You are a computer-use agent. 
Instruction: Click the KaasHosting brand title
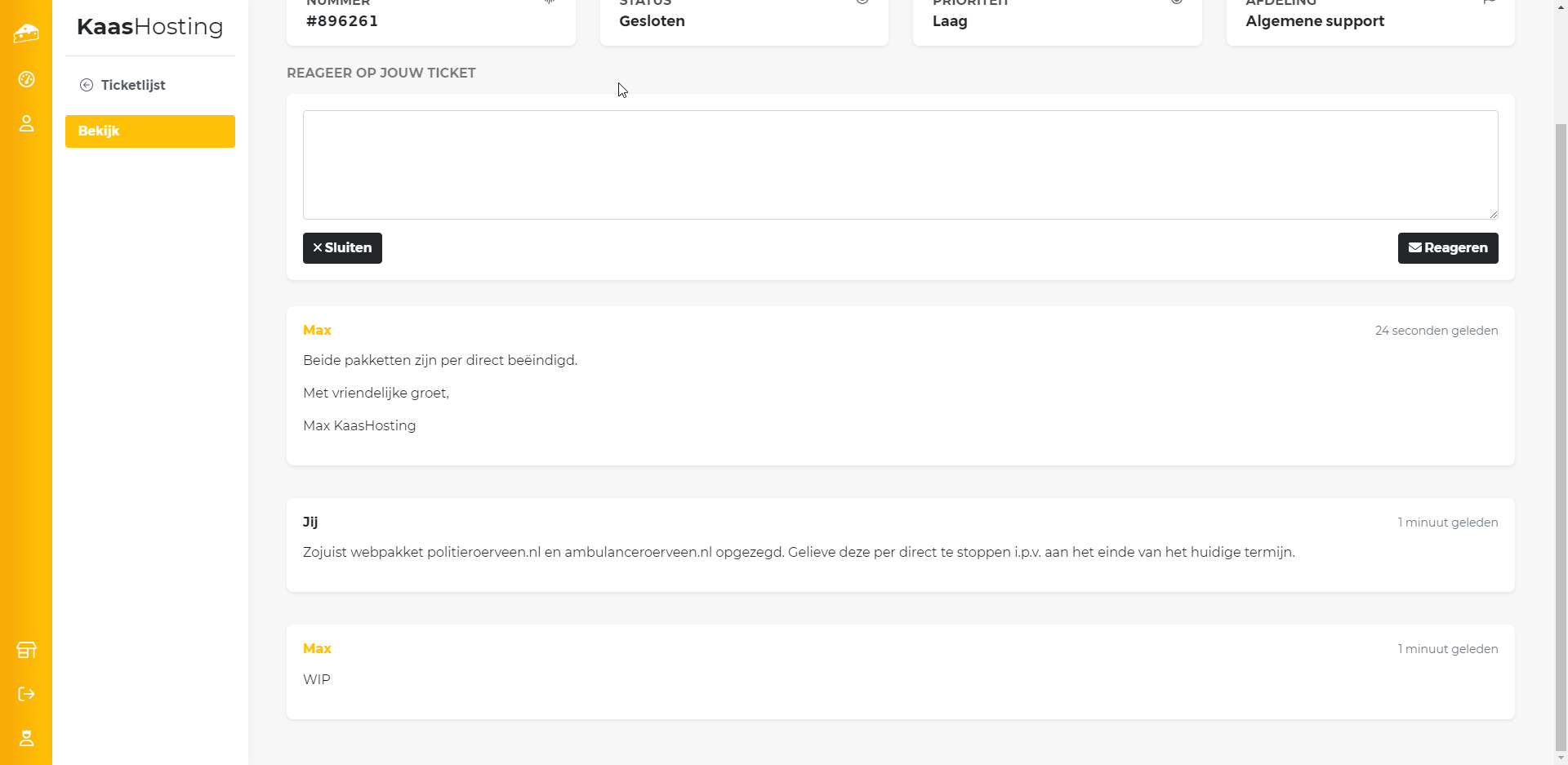coord(150,27)
